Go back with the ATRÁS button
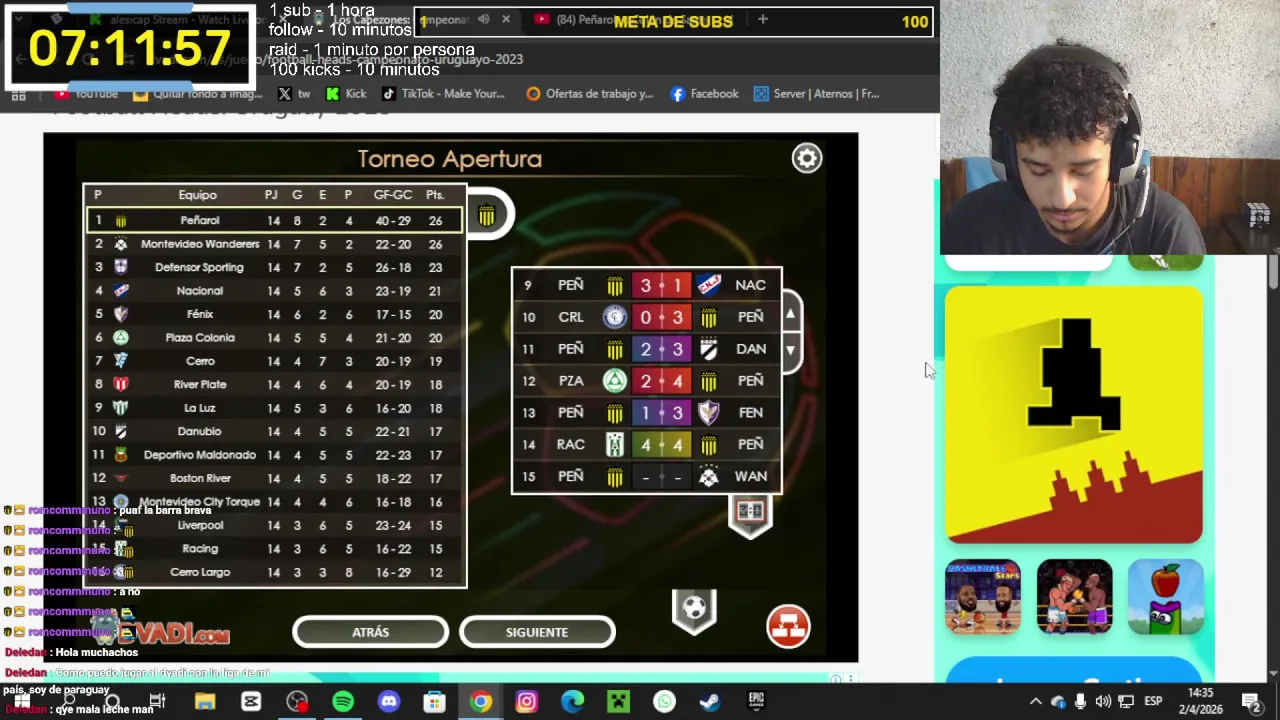Image resolution: width=1280 pixels, height=720 pixels. [x=370, y=632]
